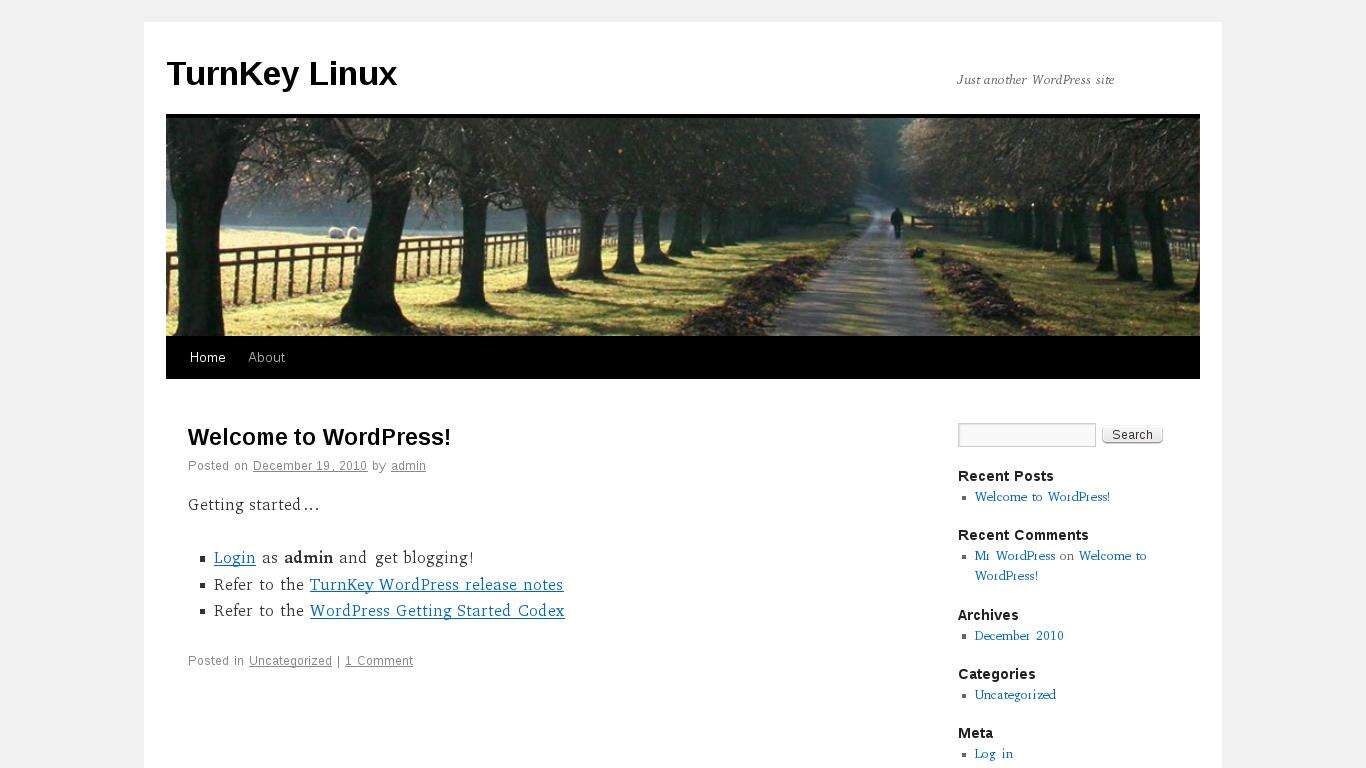Follow the Login link in post
The height and width of the screenshot is (768, 1366).
[235, 558]
